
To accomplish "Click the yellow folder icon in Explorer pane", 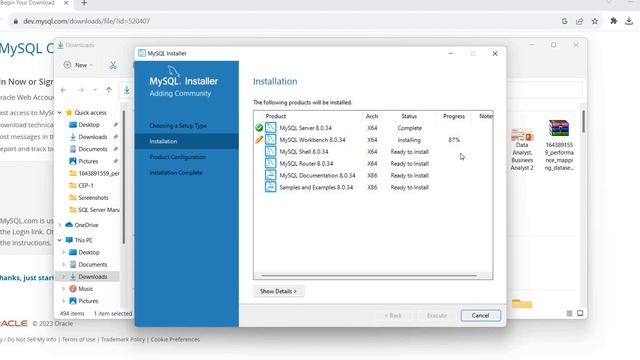I will click(x=522, y=304).
